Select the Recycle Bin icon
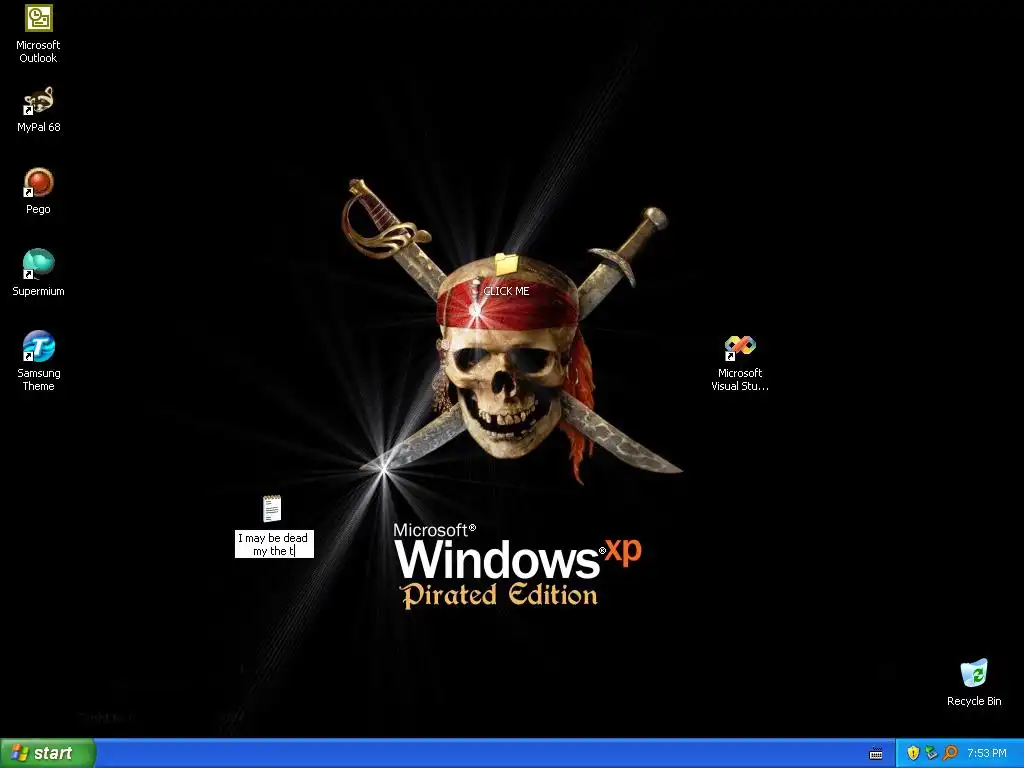 (x=974, y=673)
